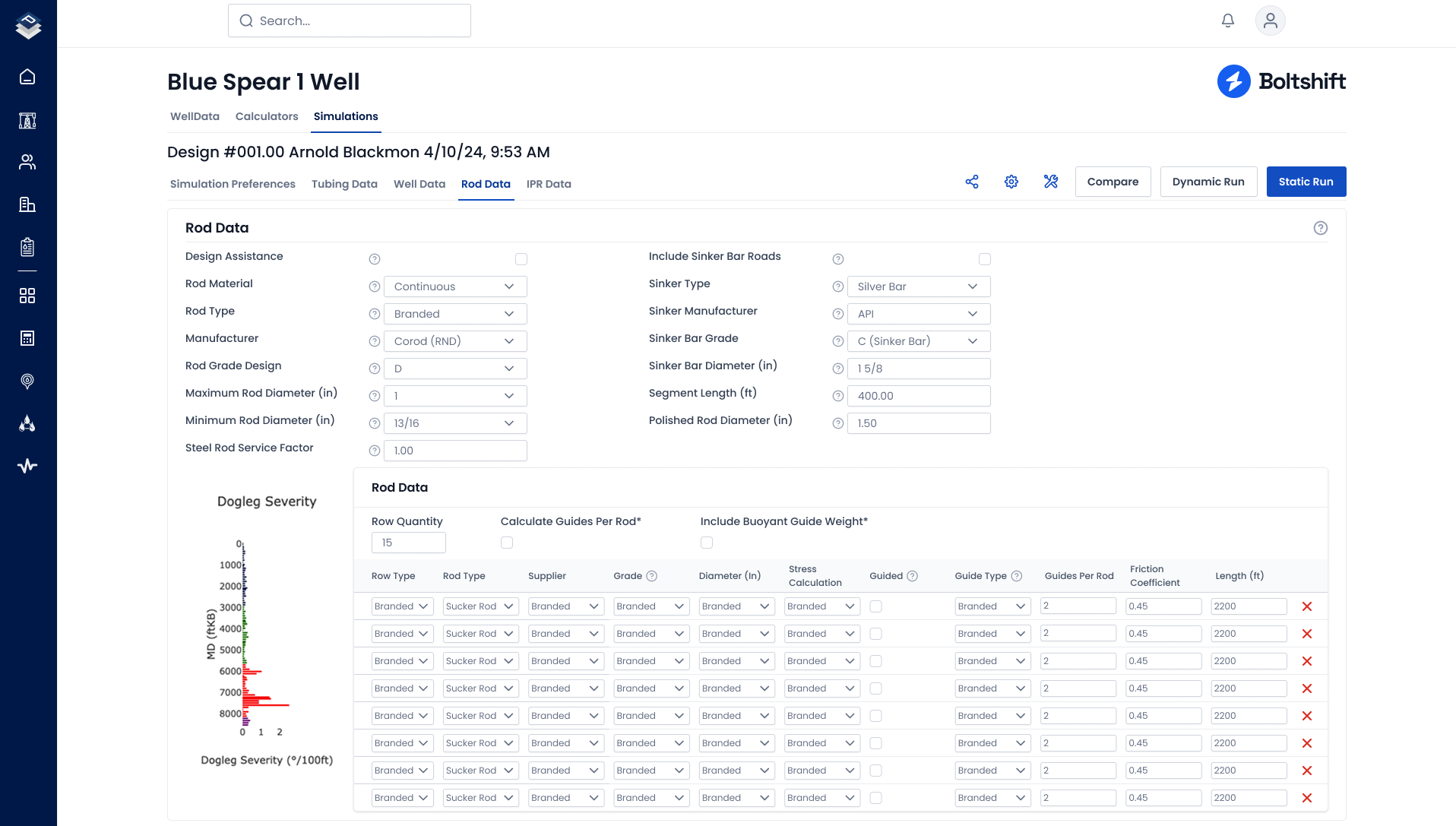The height and width of the screenshot is (826, 1456).
Task: Enable the Design Assistance checkbox
Action: [x=521, y=259]
